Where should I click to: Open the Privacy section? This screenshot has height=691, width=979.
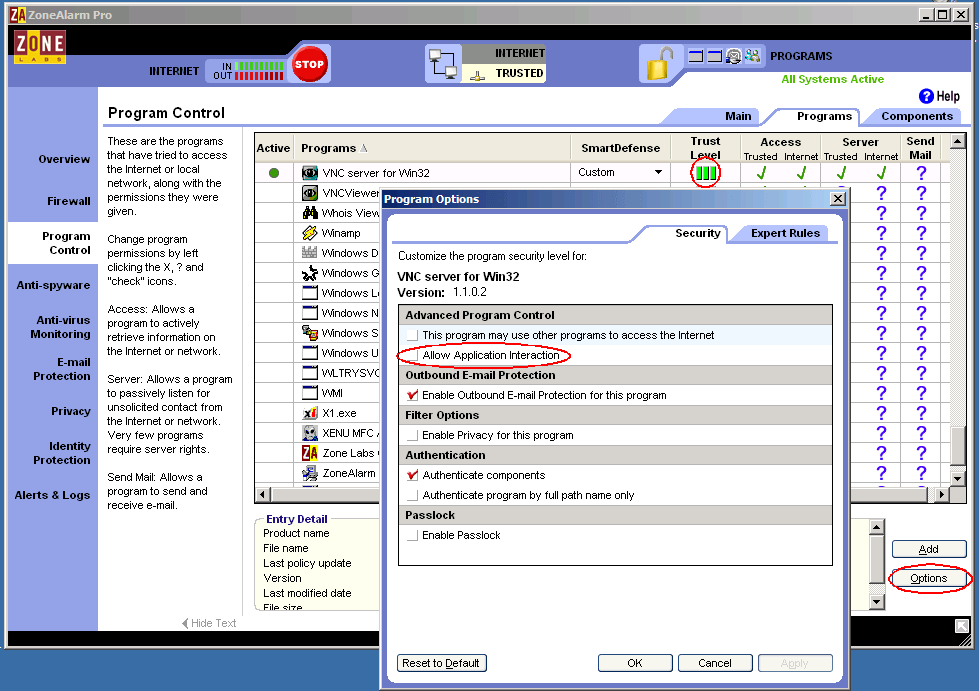tap(71, 411)
